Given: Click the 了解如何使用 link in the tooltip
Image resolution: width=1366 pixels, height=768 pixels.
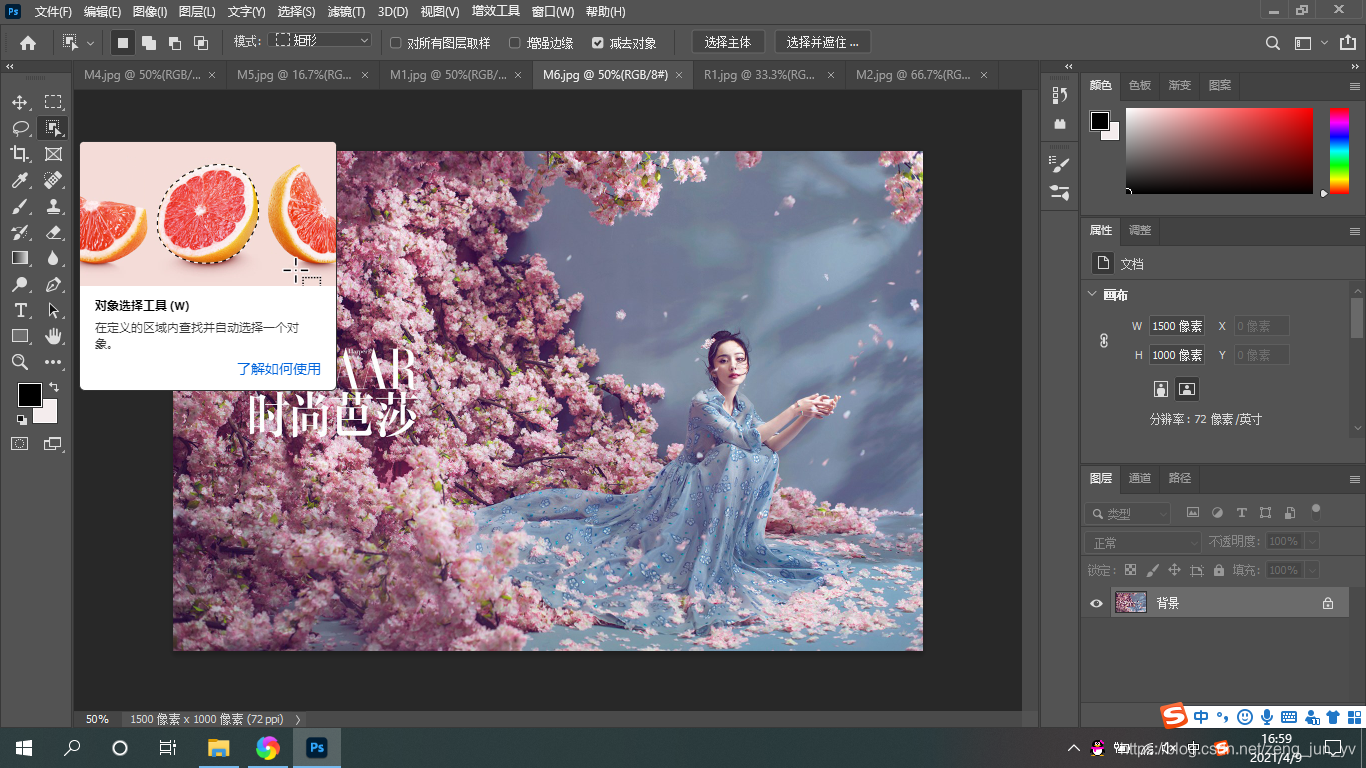Looking at the screenshot, I should click(278, 368).
